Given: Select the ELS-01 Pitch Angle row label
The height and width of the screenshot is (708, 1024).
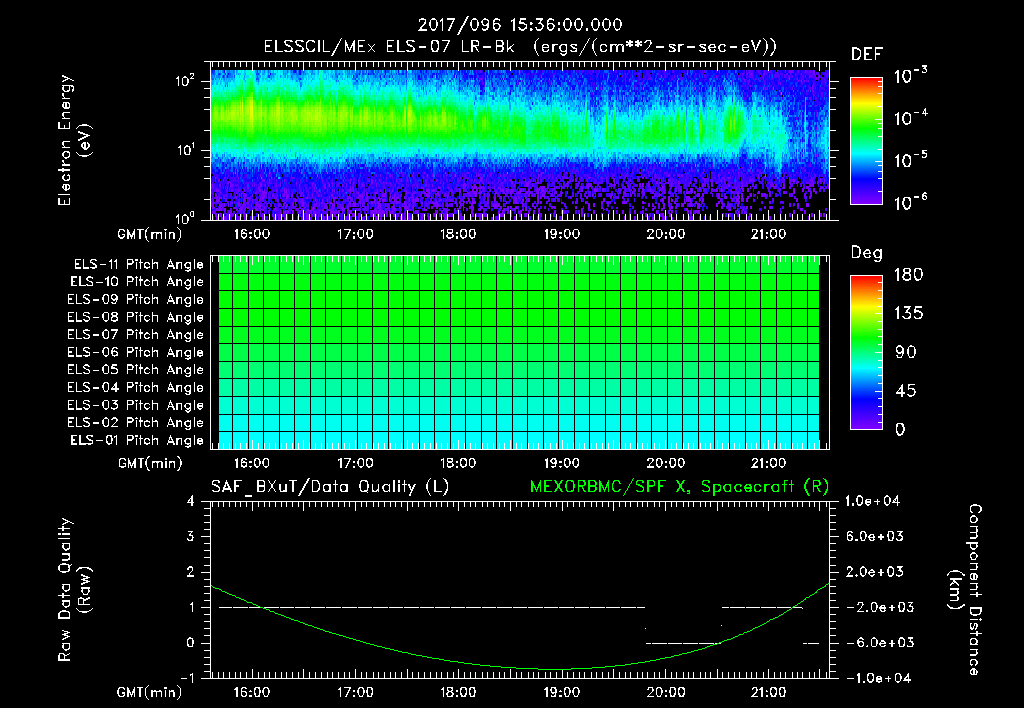Looking at the screenshot, I should point(137,440).
